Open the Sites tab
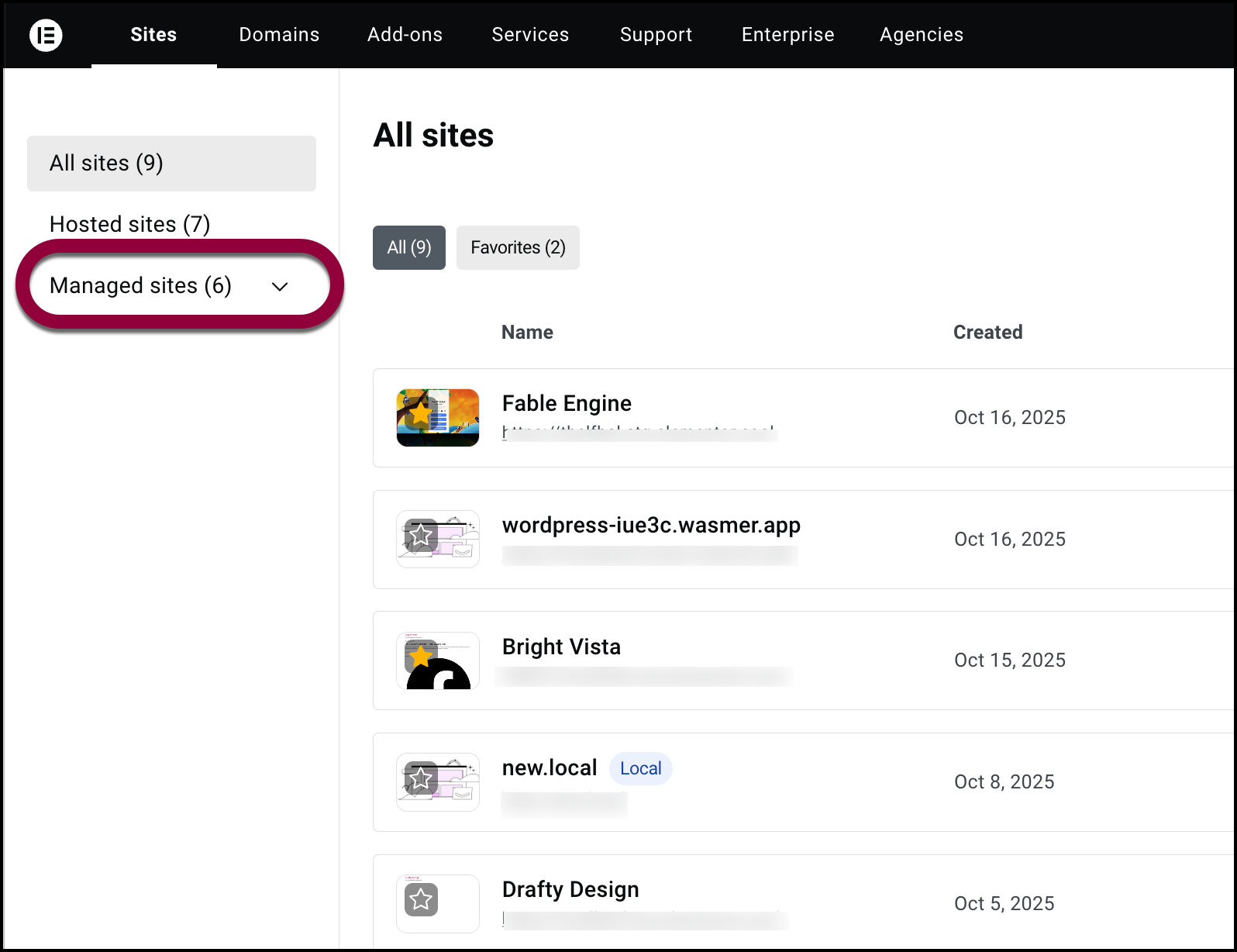This screenshot has width=1237, height=952. (153, 35)
